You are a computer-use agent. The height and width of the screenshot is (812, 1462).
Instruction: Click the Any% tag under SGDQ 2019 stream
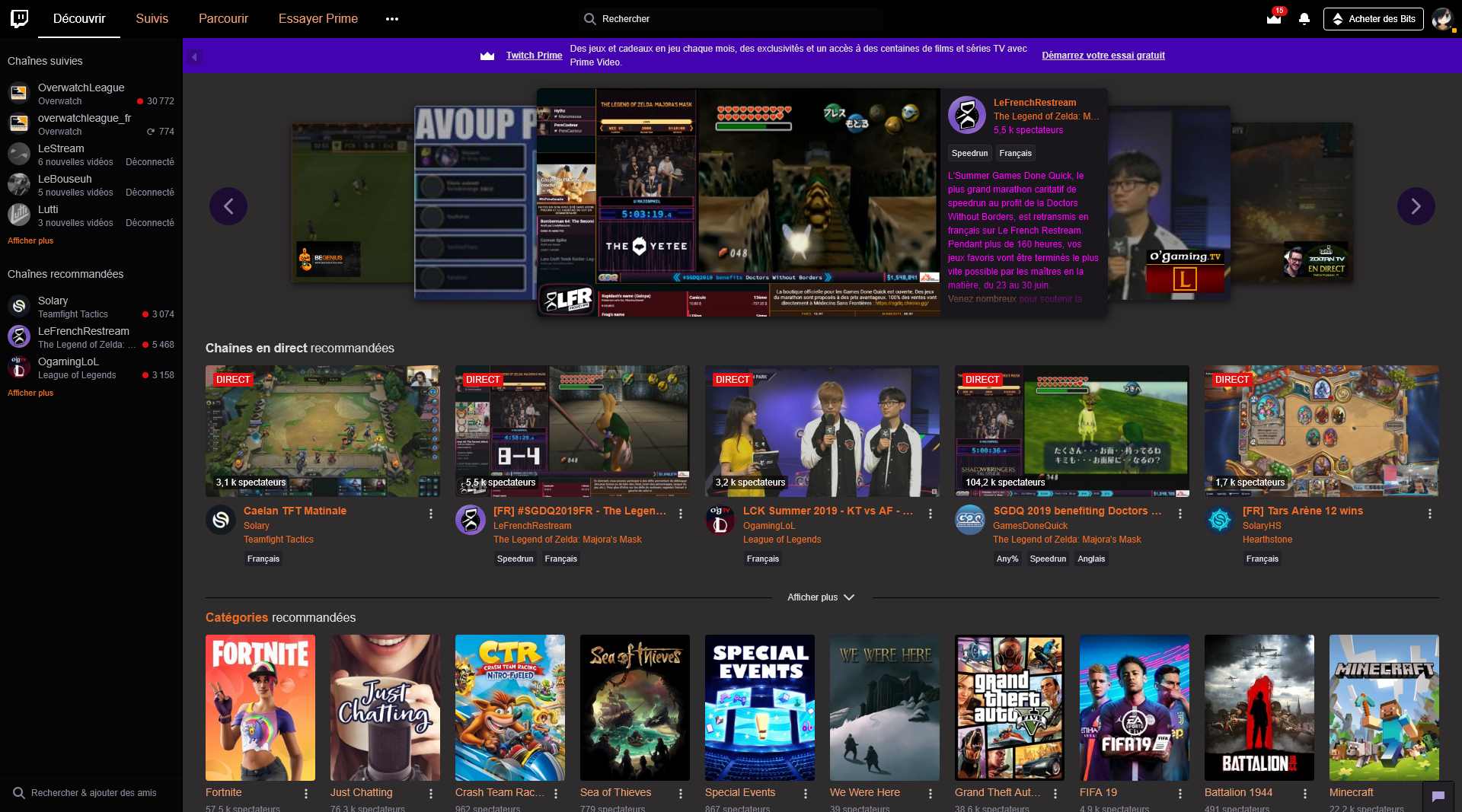[1007, 559]
